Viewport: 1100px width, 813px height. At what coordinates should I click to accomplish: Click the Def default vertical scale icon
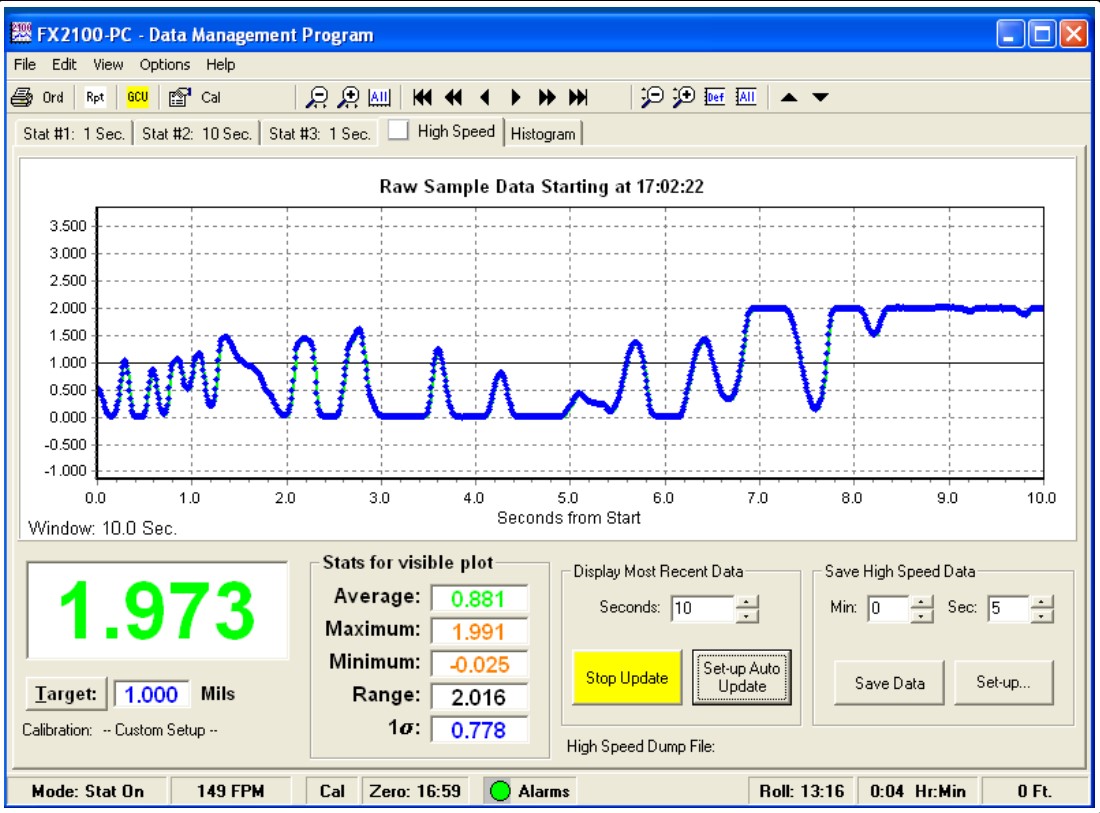(714, 97)
